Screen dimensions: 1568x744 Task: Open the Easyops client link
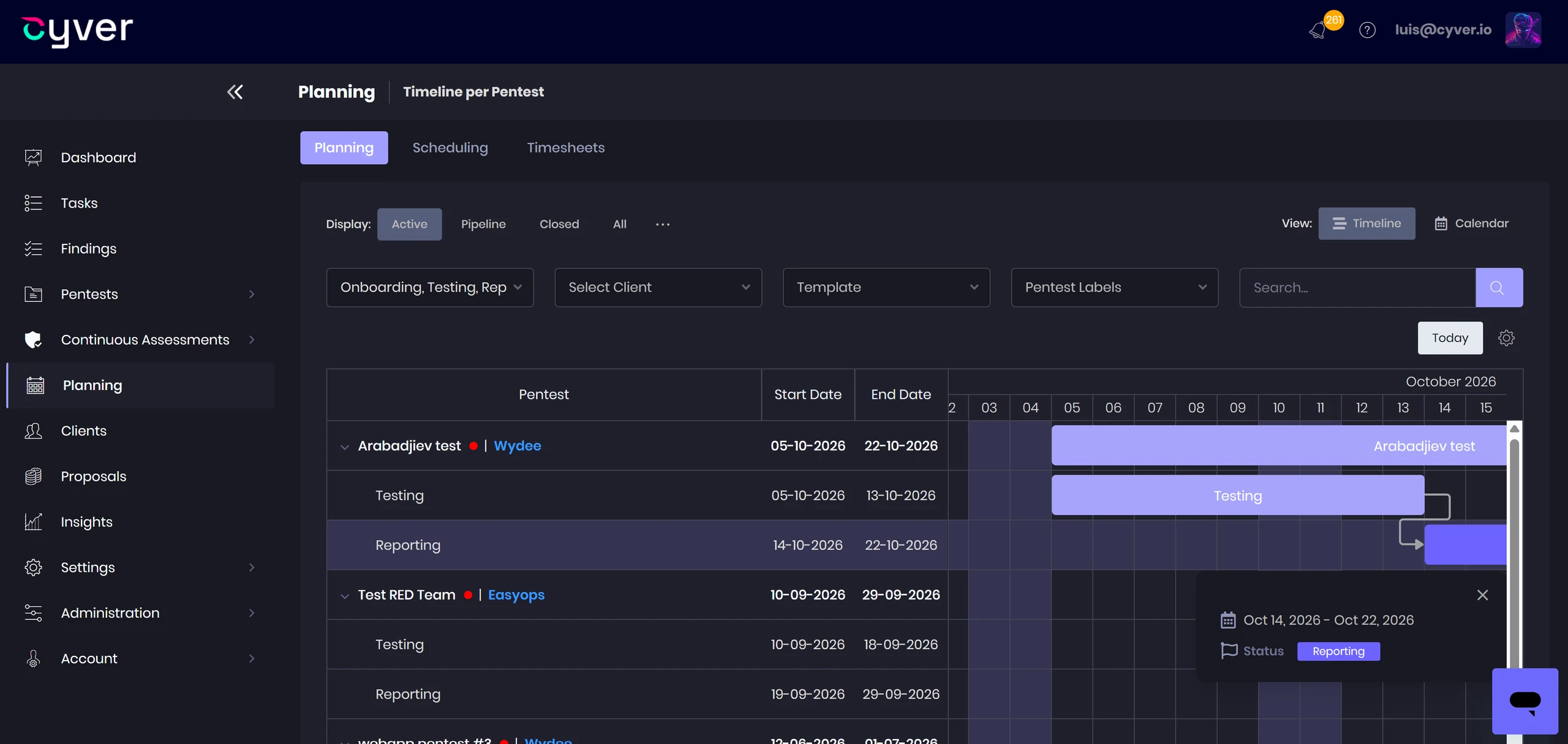click(516, 595)
